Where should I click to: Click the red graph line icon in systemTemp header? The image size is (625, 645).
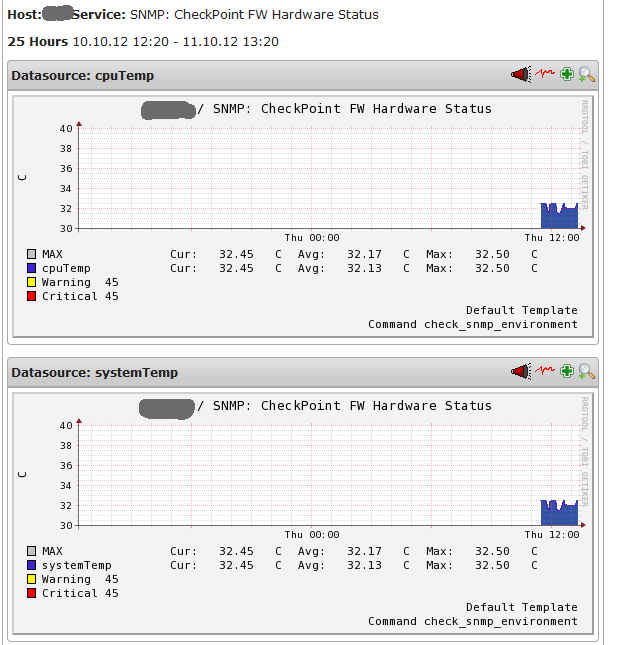[545, 371]
